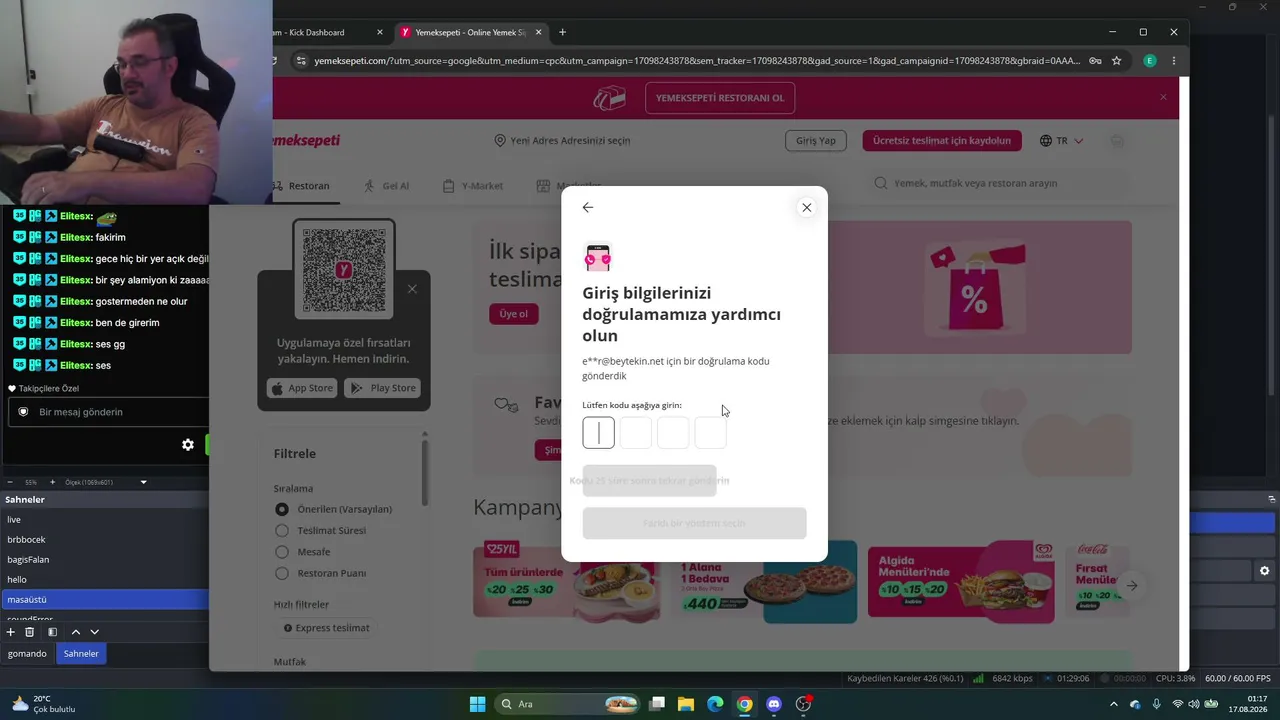Select the brbbocek scene in OBS
The height and width of the screenshot is (720, 1280).
[104, 540]
